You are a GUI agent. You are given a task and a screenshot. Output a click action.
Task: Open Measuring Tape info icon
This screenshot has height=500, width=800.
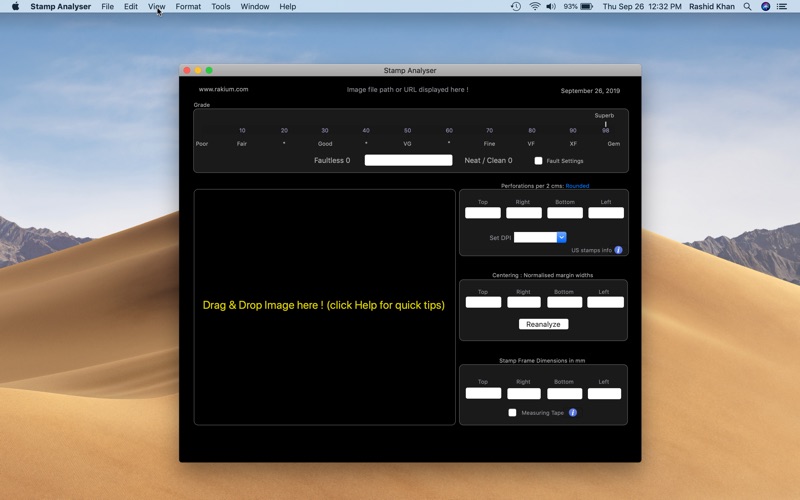[573, 413]
